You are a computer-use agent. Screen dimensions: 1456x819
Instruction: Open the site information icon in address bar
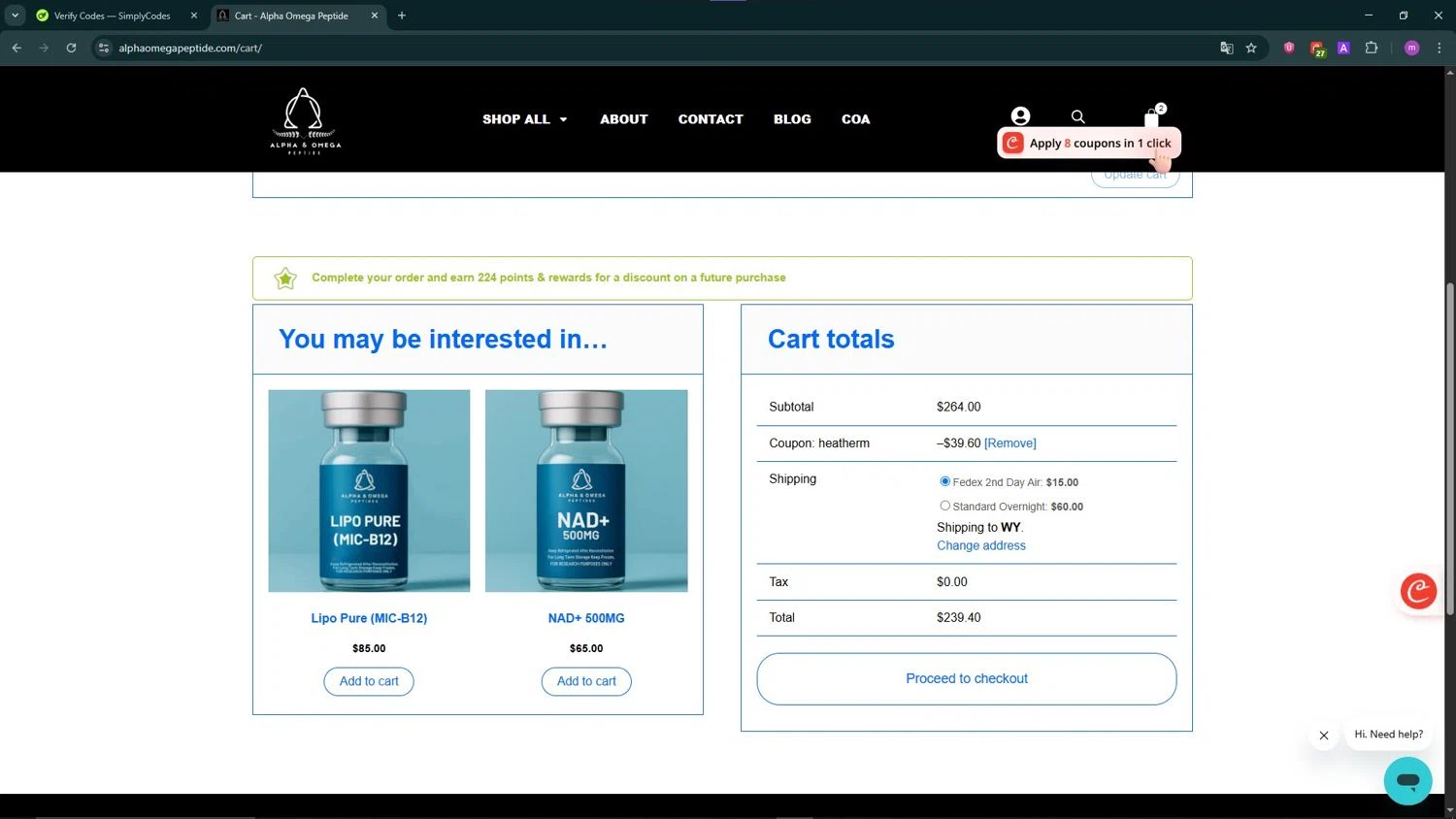tap(104, 48)
